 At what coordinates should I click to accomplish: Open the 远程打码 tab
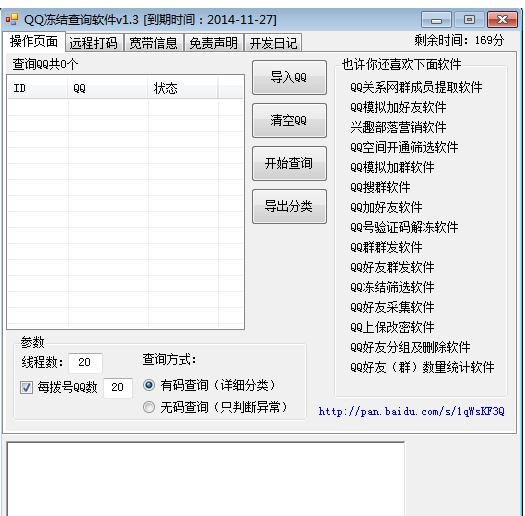94,43
